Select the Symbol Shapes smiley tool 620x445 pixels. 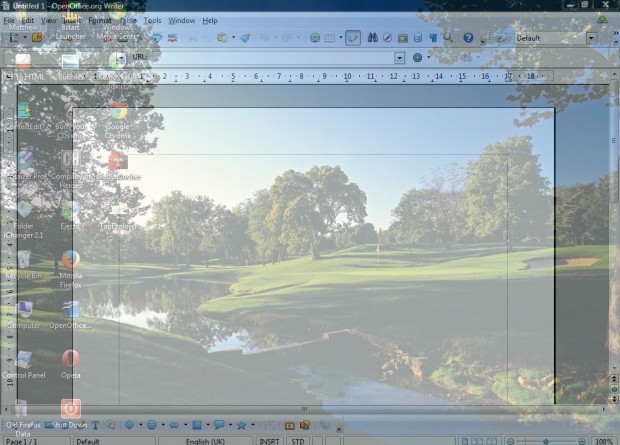tap(152, 425)
